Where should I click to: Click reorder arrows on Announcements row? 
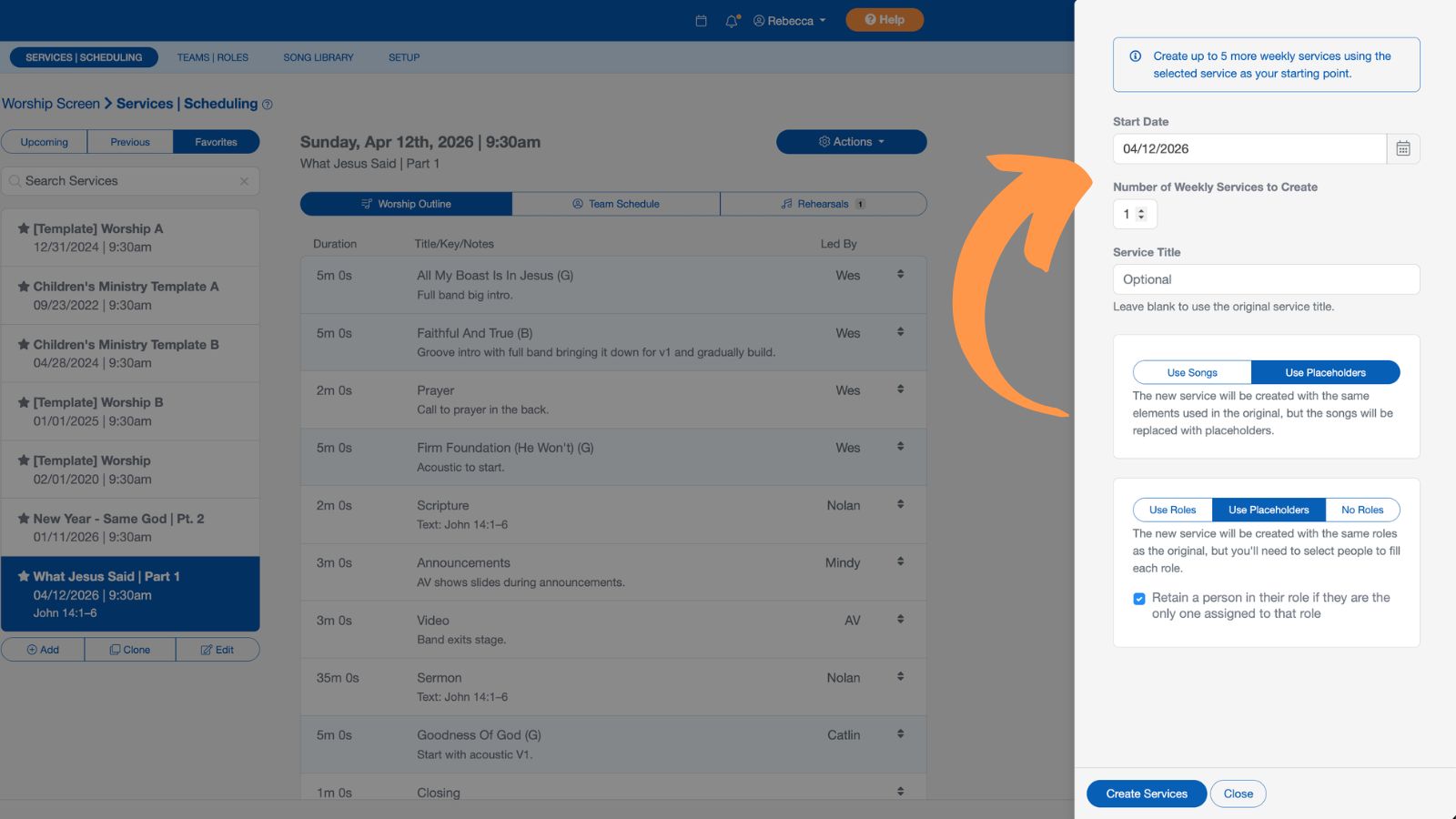(900, 561)
